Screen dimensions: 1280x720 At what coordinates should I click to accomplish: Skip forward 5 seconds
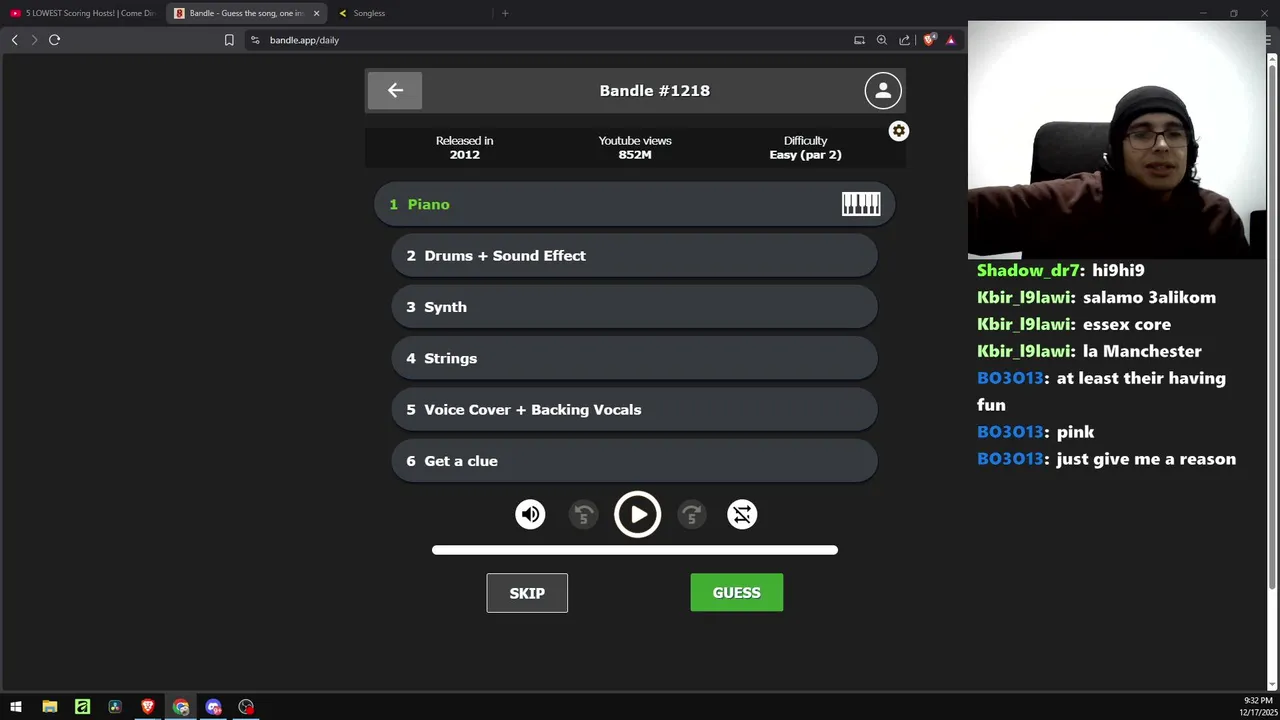(692, 515)
